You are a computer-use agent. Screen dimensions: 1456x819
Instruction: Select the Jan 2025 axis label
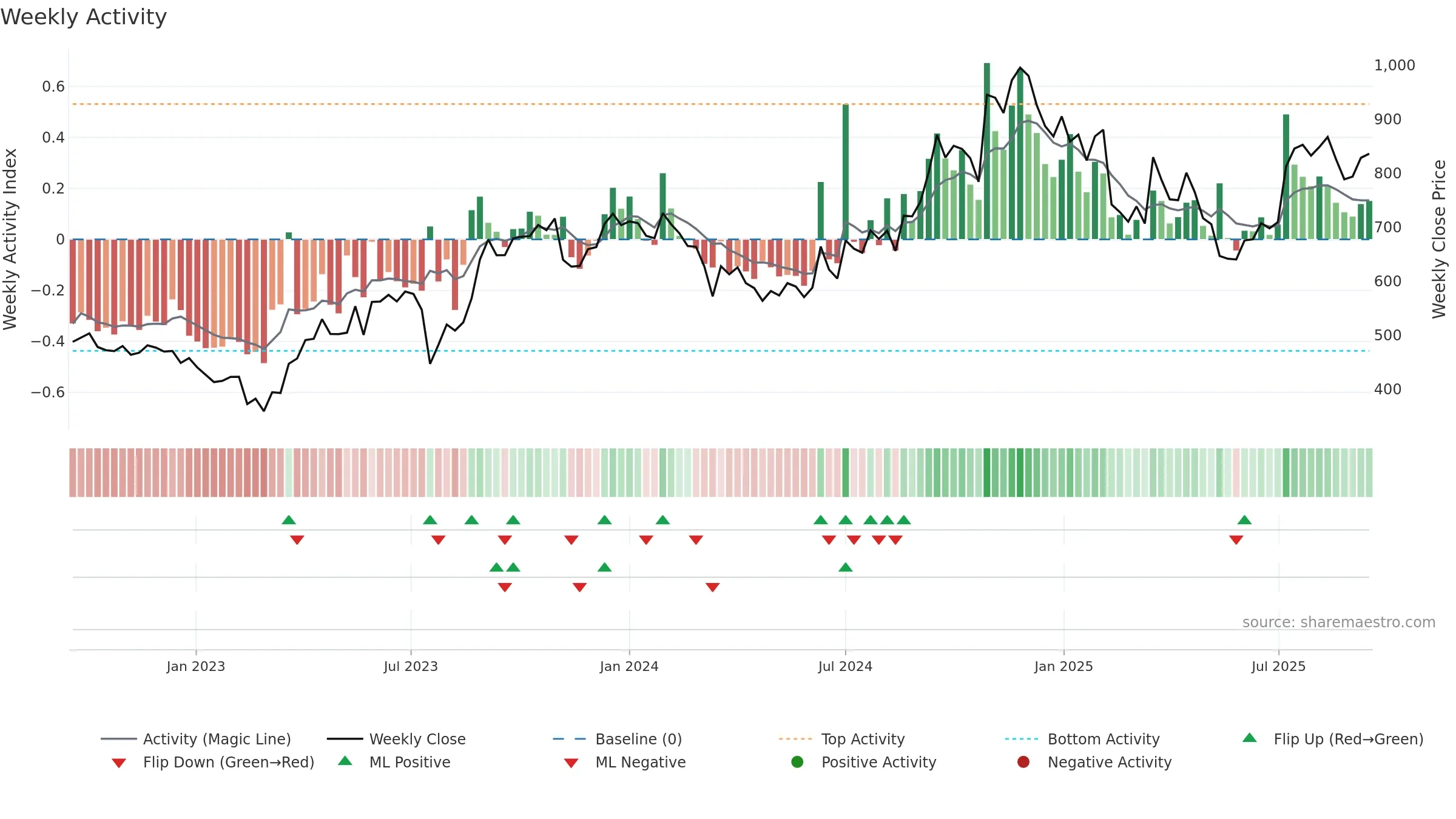pos(1063,666)
